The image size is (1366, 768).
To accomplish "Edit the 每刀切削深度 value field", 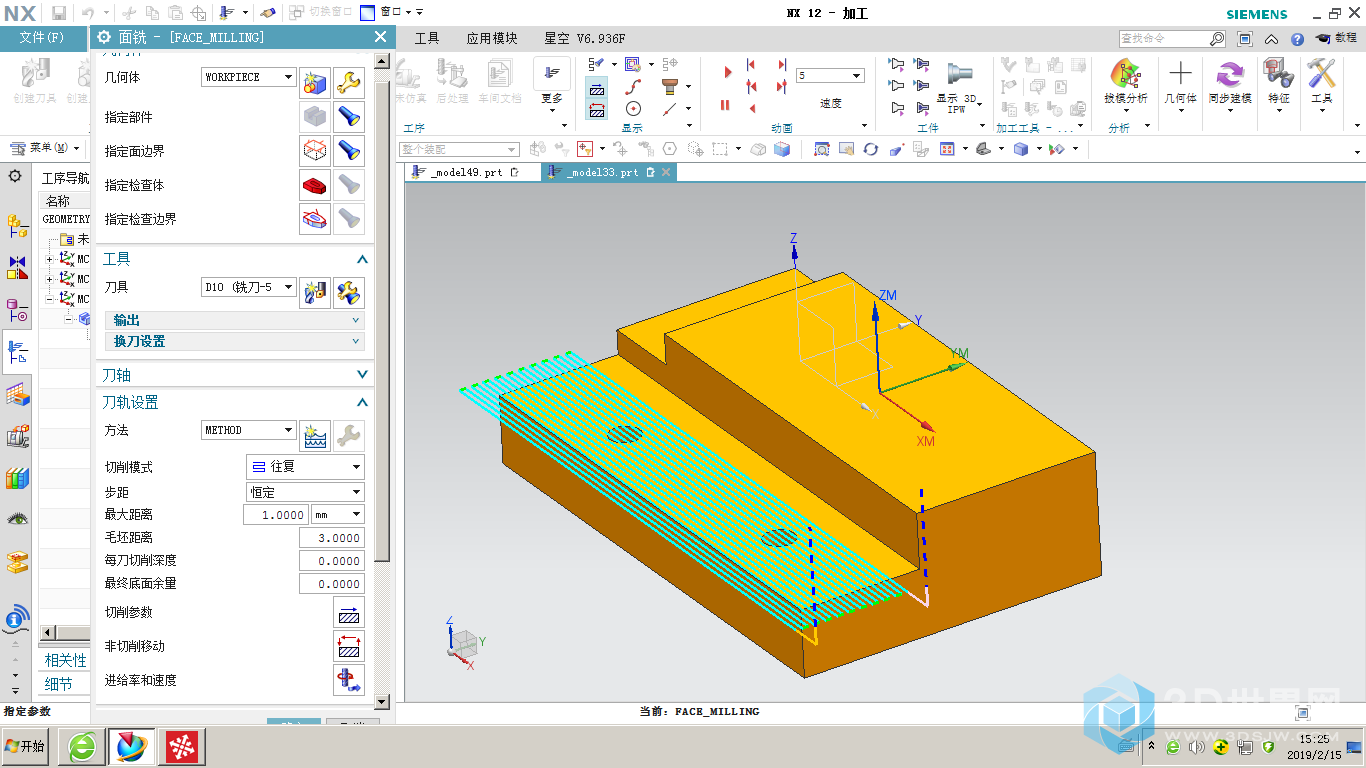I will [332, 561].
